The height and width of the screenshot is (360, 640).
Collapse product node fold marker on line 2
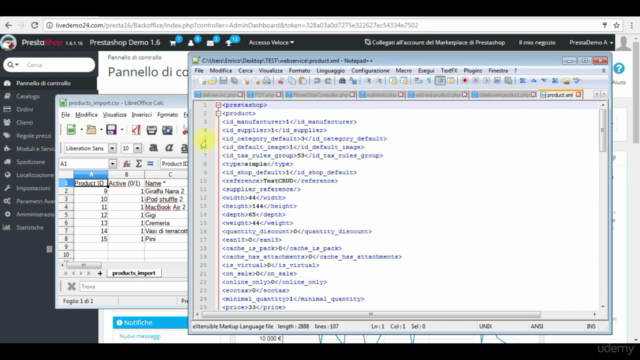tap(218, 113)
